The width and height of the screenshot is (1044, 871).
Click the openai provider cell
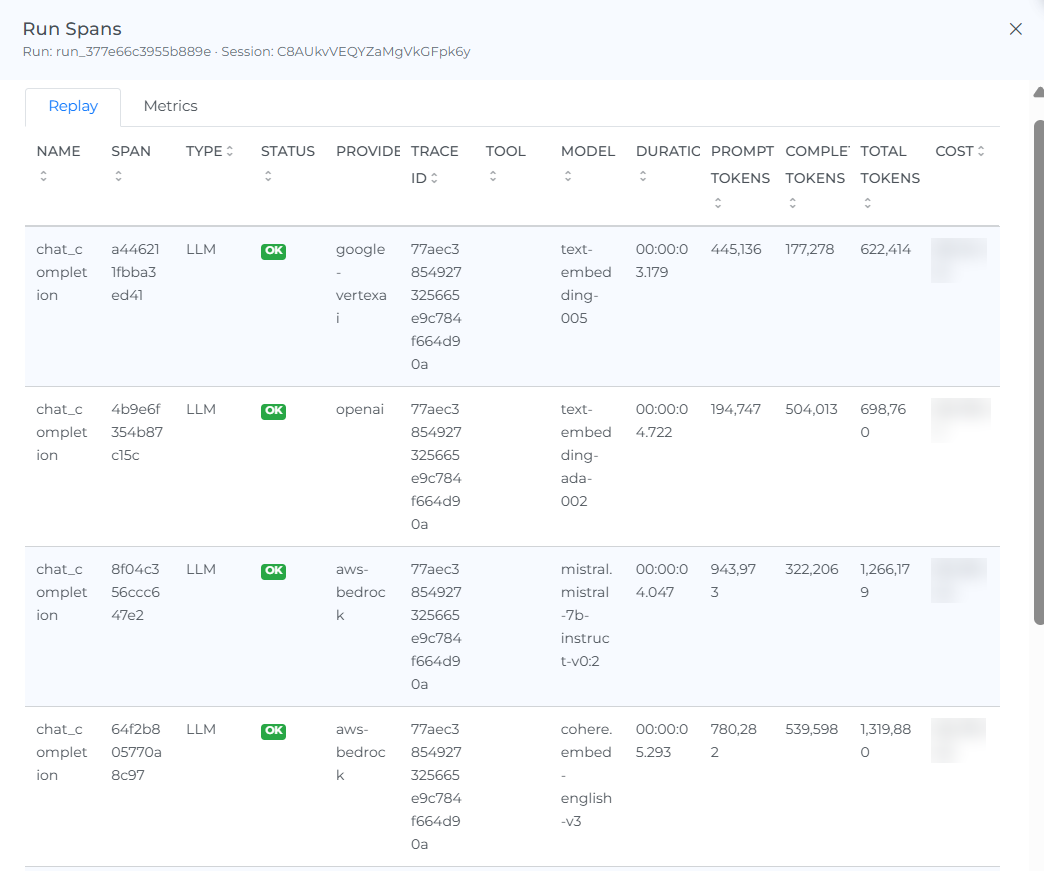pos(360,410)
